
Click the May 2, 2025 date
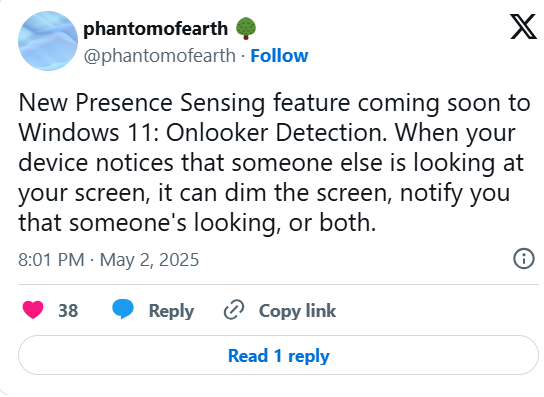[150, 260]
